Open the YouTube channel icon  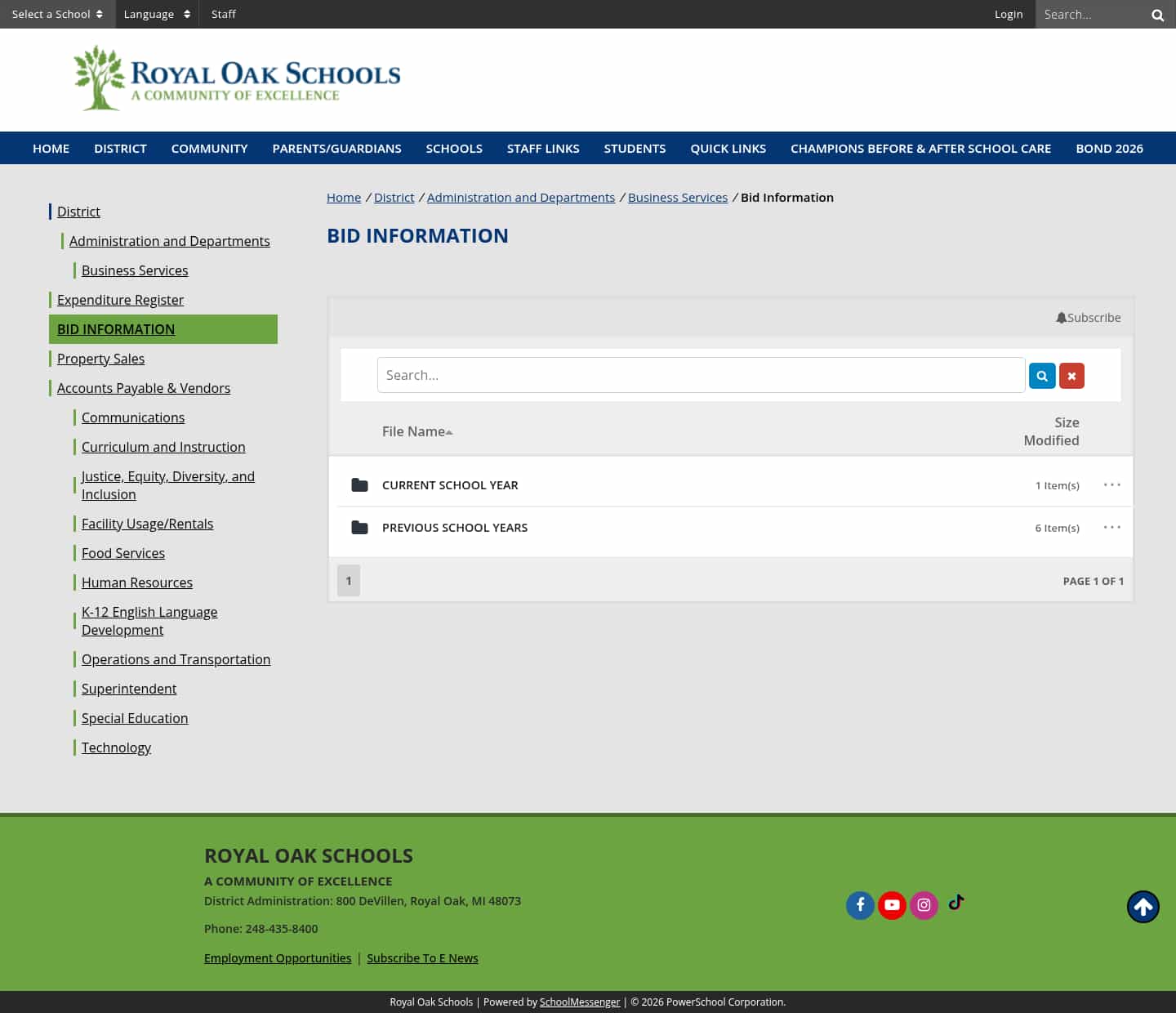(892, 905)
